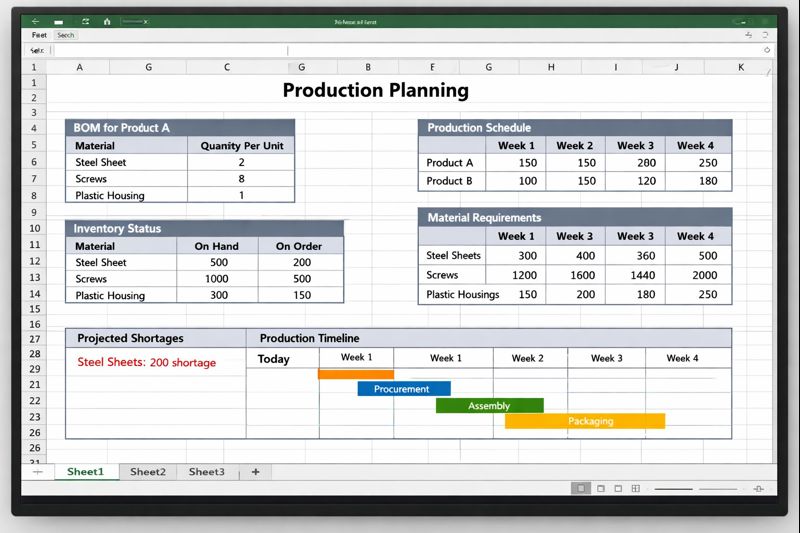Click the Secch button
800x533 pixels.
66,35
